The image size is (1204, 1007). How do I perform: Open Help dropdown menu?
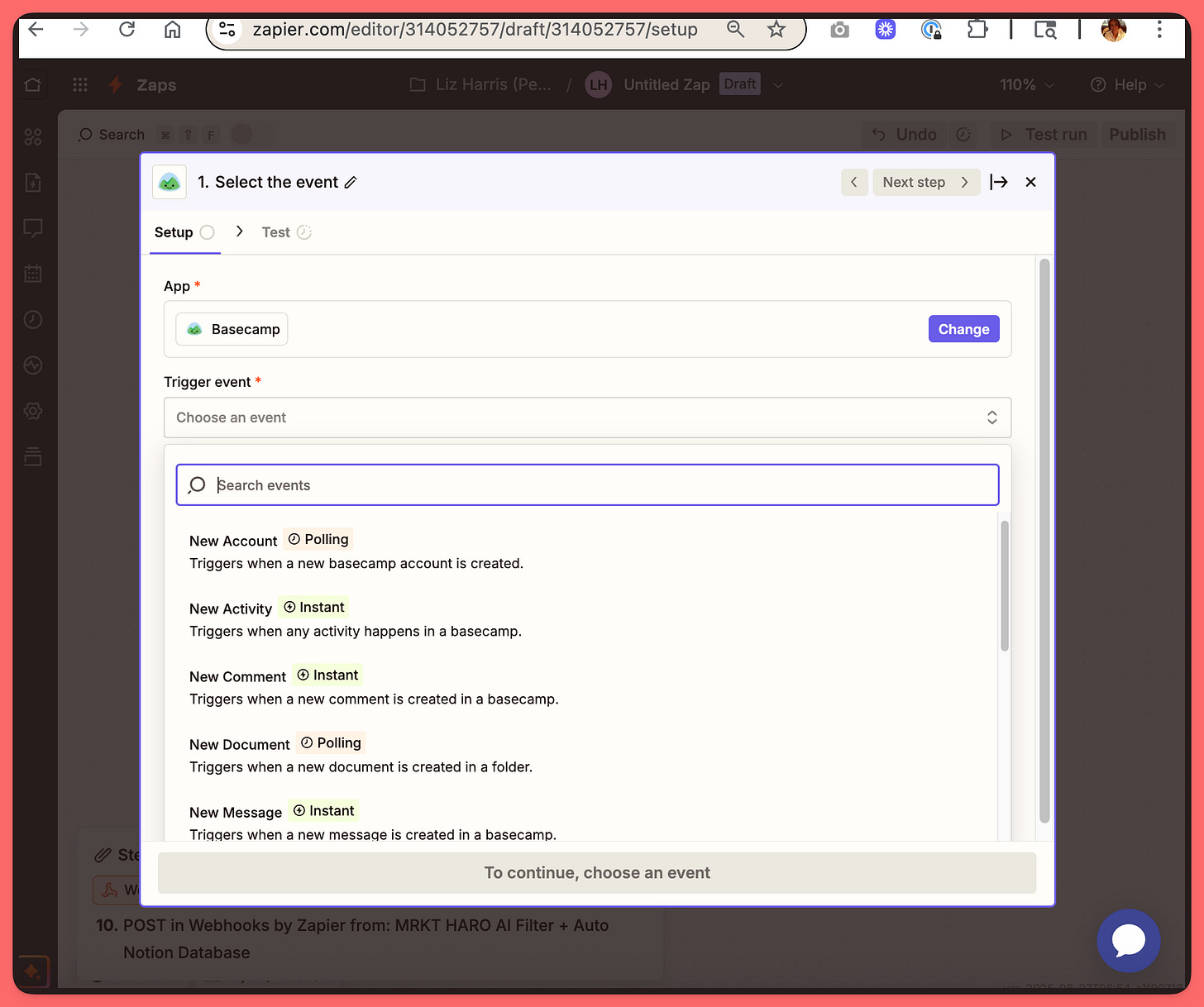point(1128,85)
